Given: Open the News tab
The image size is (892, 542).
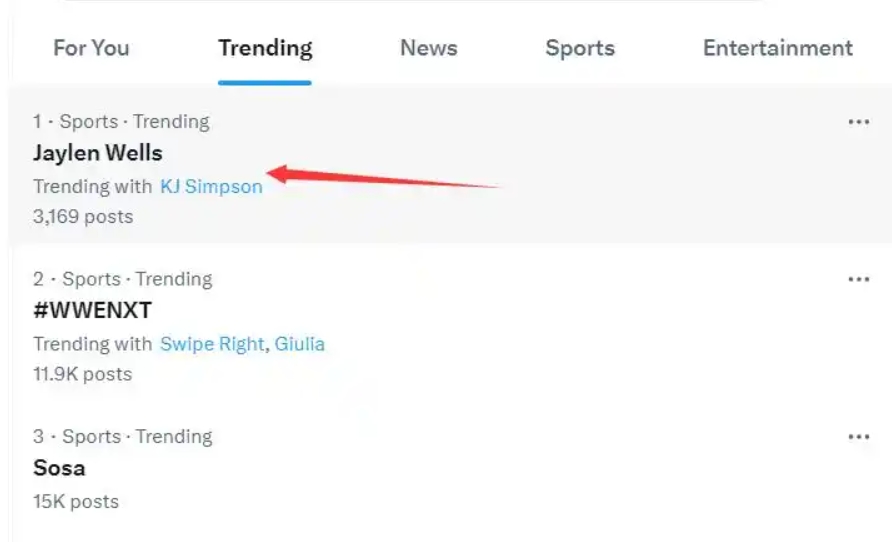Looking at the screenshot, I should (x=428, y=48).
